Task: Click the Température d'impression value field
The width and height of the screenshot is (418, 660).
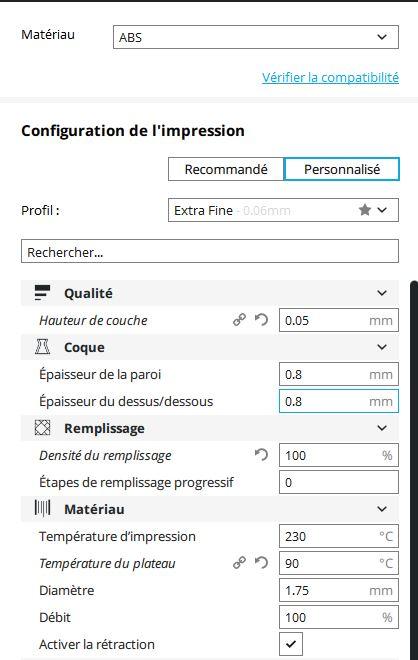Action: pos(338,536)
